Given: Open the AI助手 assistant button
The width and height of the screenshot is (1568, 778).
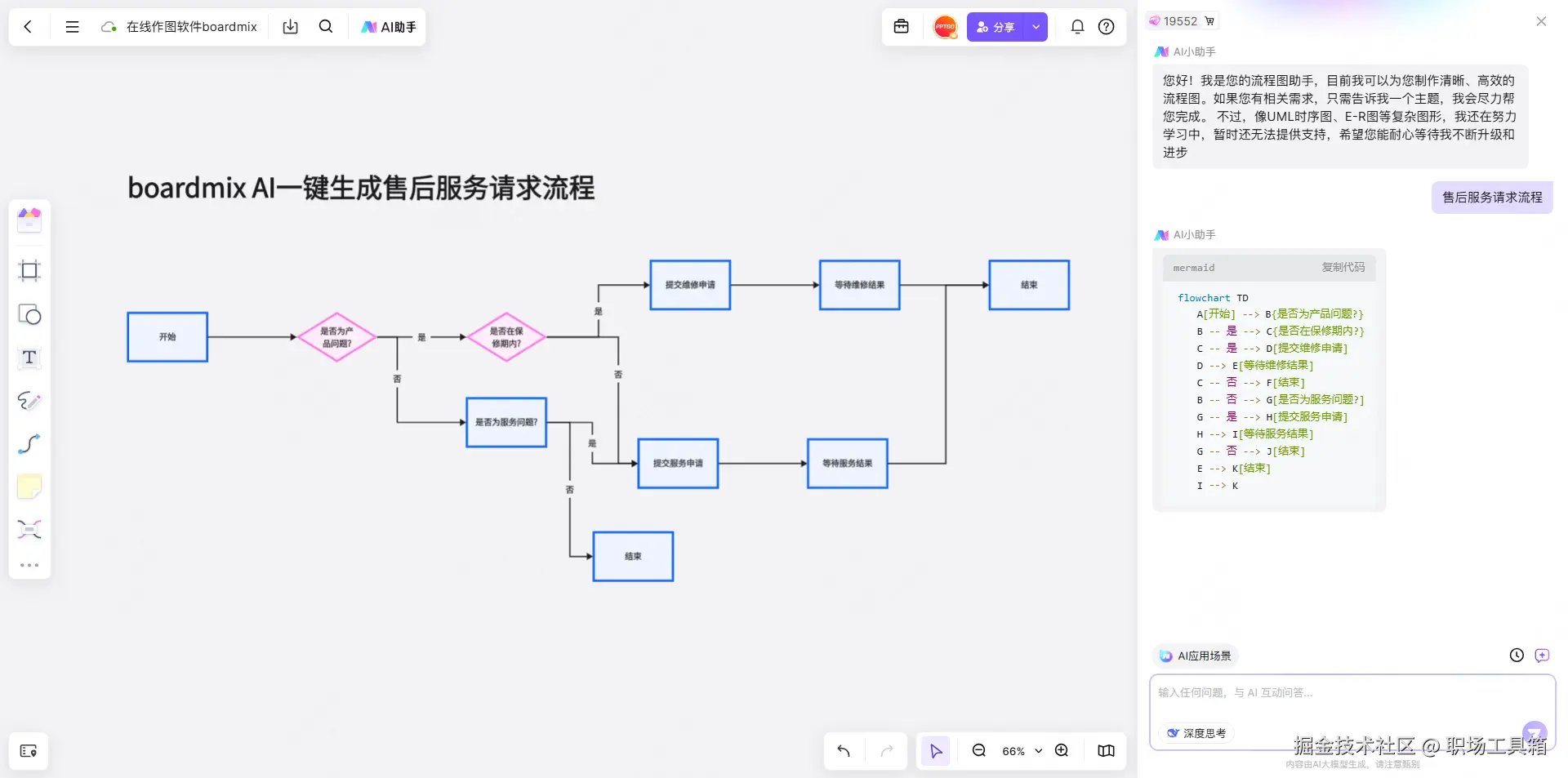Looking at the screenshot, I should 389,27.
